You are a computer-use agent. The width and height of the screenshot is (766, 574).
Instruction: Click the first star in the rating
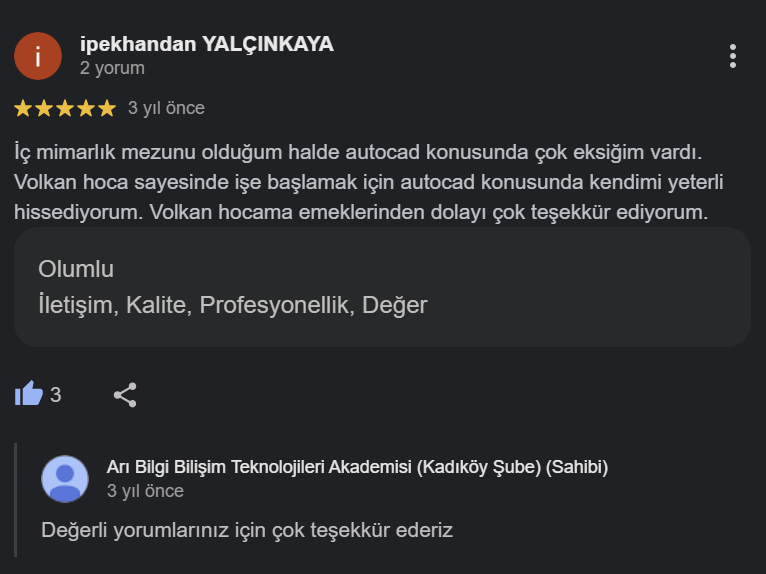(x=24, y=108)
